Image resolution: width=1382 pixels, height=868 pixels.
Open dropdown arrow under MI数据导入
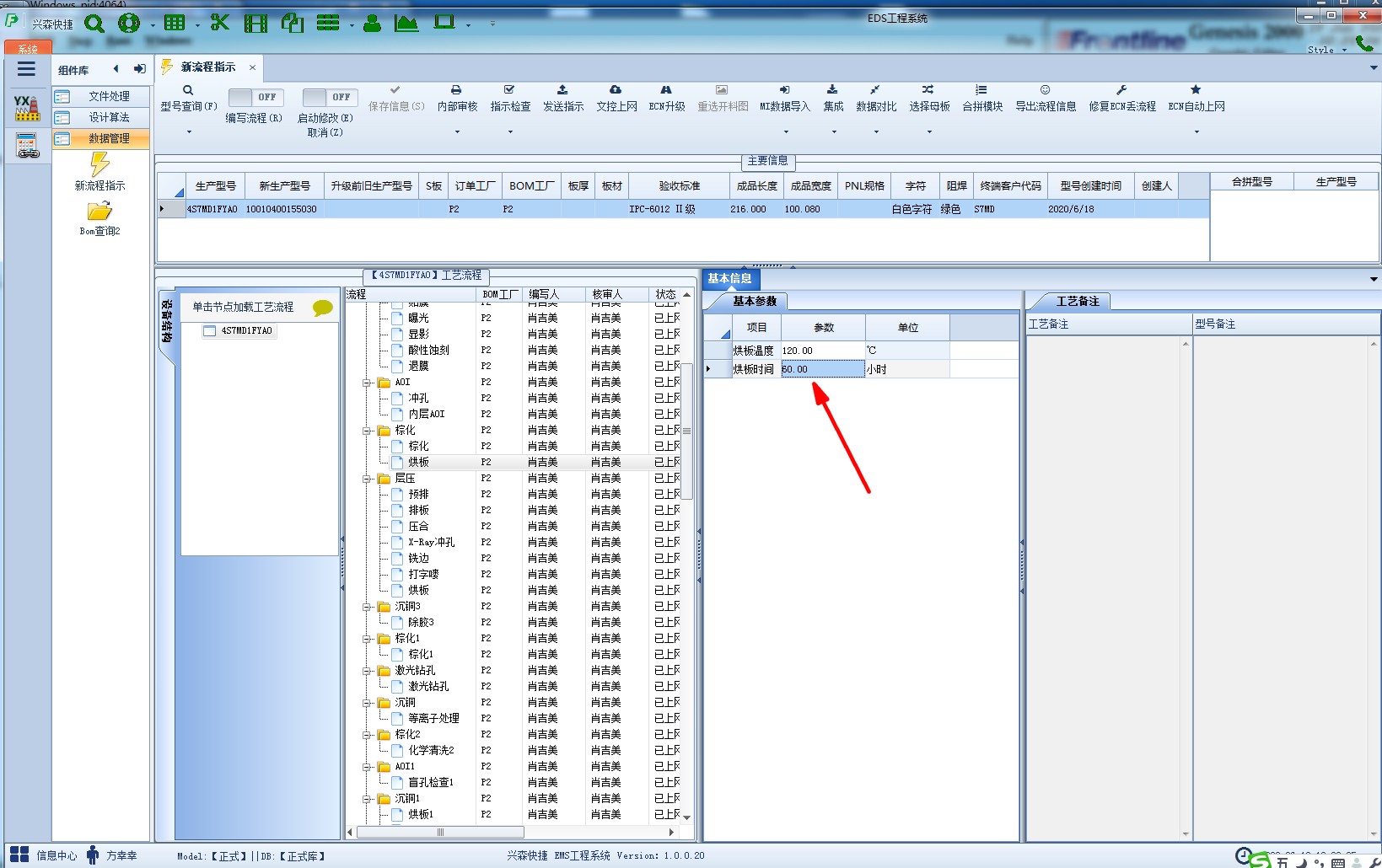pos(786,131)
